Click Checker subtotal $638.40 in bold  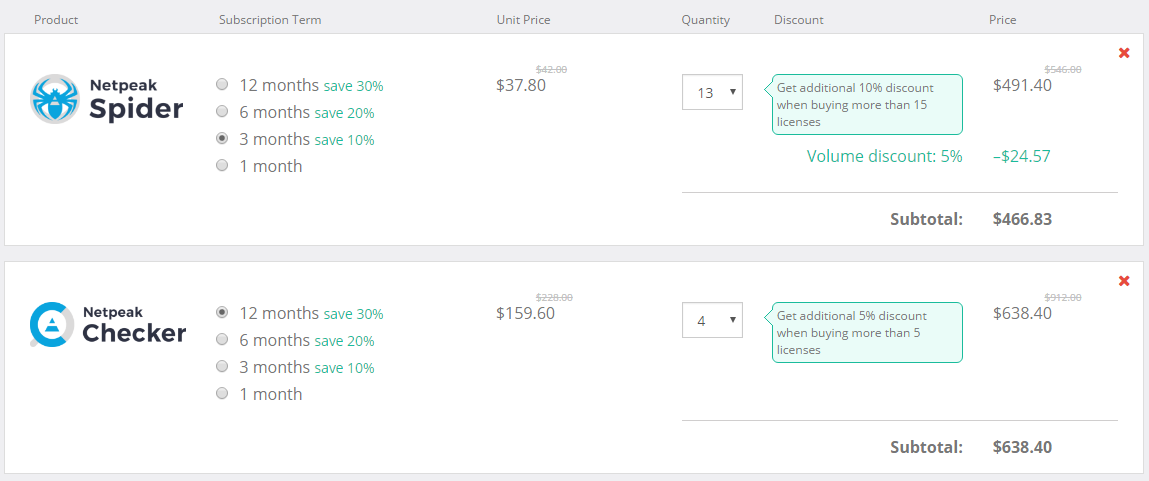[1022, 447]
